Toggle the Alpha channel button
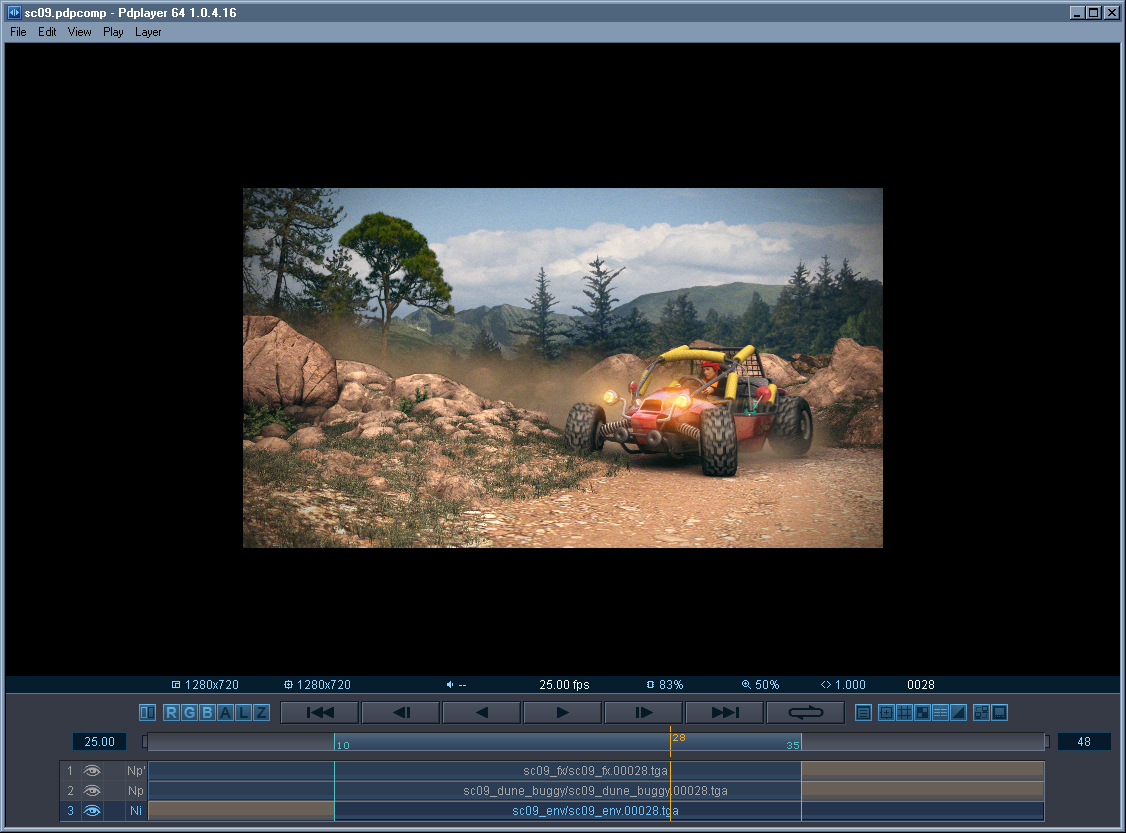This screenshot has width=1126, height=833. point(225,712)
